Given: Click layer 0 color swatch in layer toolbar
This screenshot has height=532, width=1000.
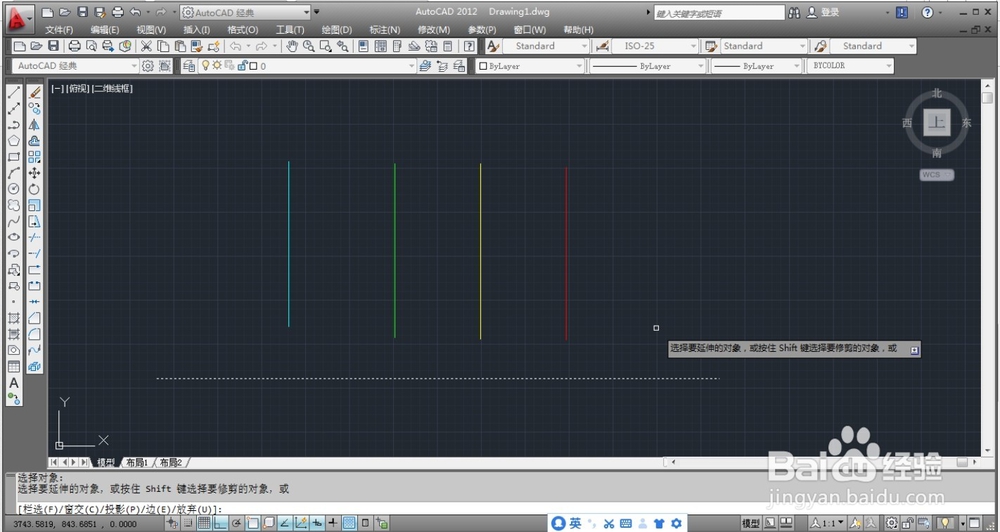Looking at the screenshot, I should 253,66.
